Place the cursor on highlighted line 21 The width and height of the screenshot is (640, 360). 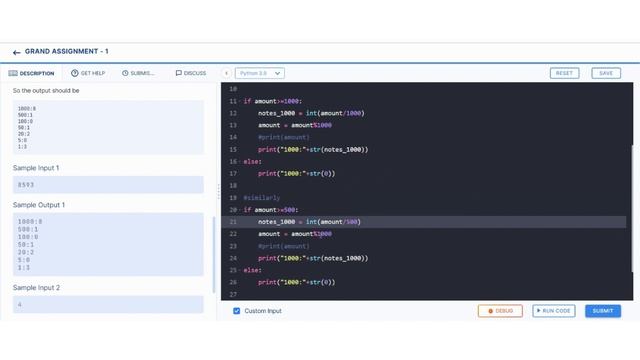tap(423, 222)
